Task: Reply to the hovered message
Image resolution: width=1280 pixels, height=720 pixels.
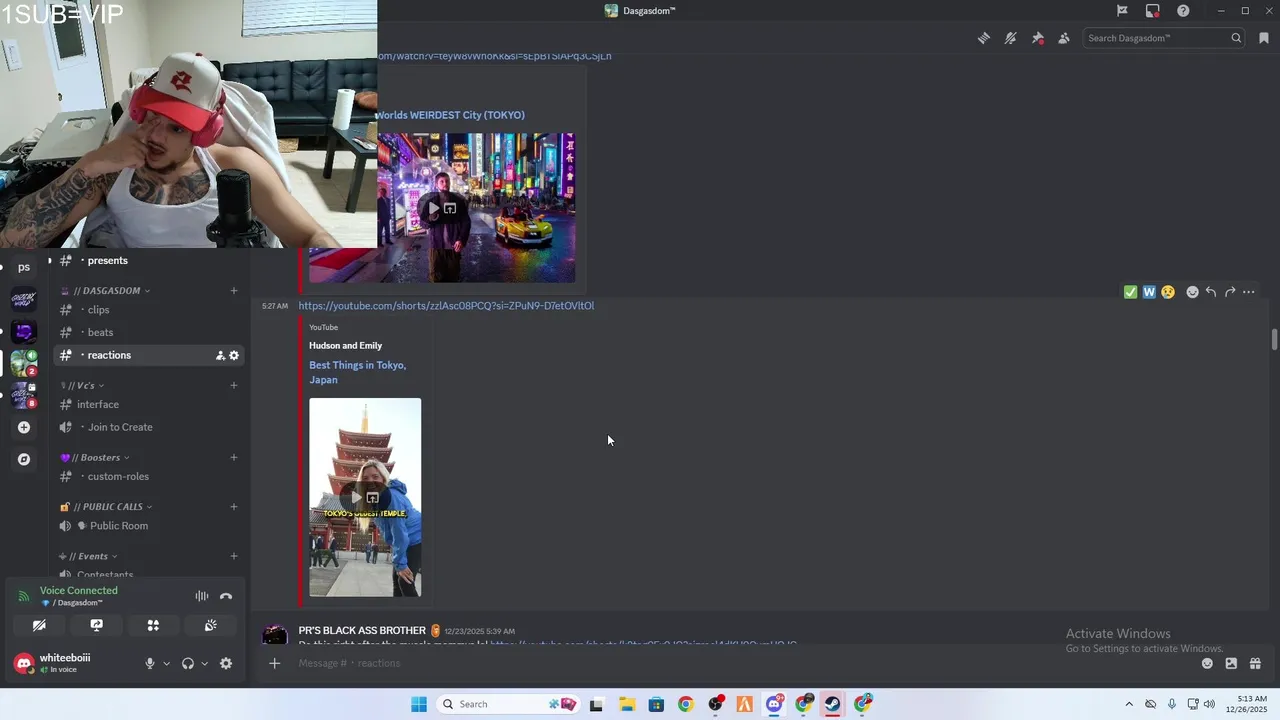Action: point(1211,292)
